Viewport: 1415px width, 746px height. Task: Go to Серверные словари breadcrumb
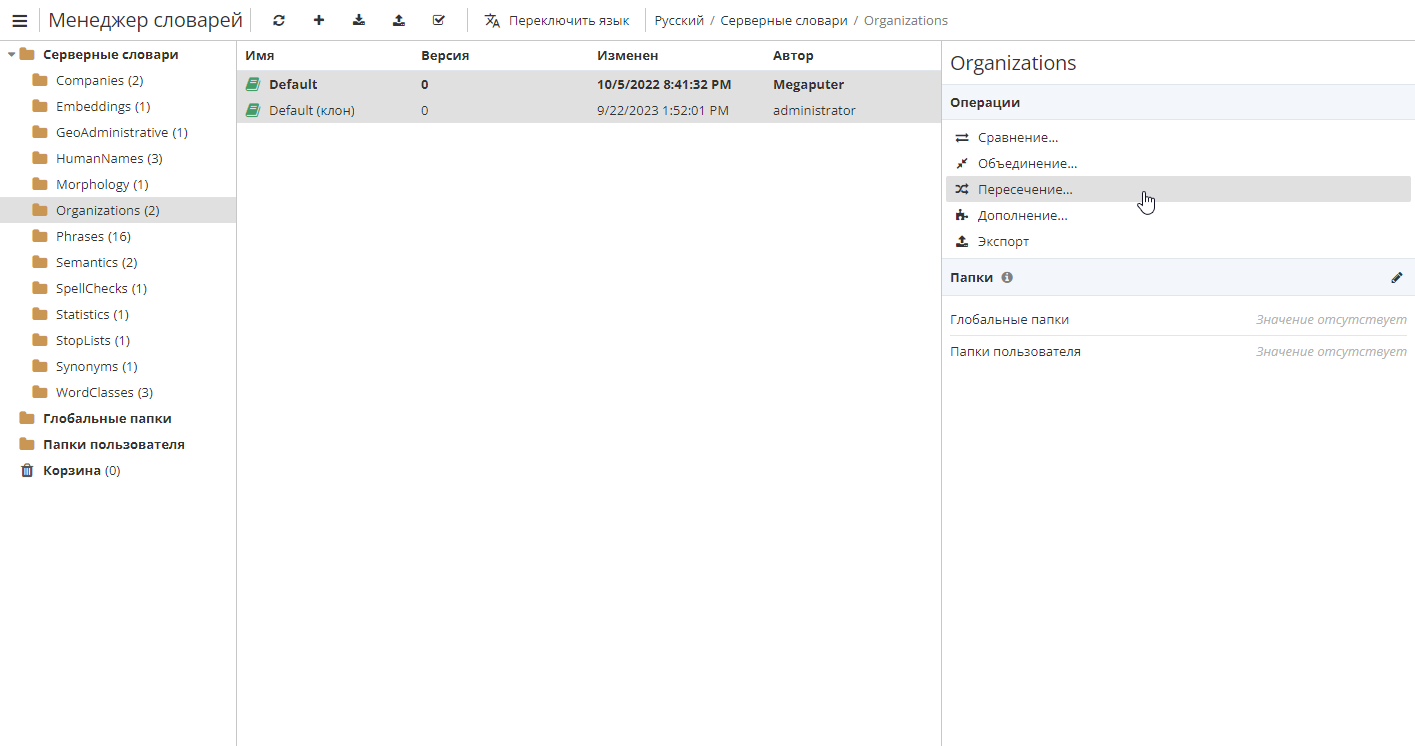tap(784, 20)
